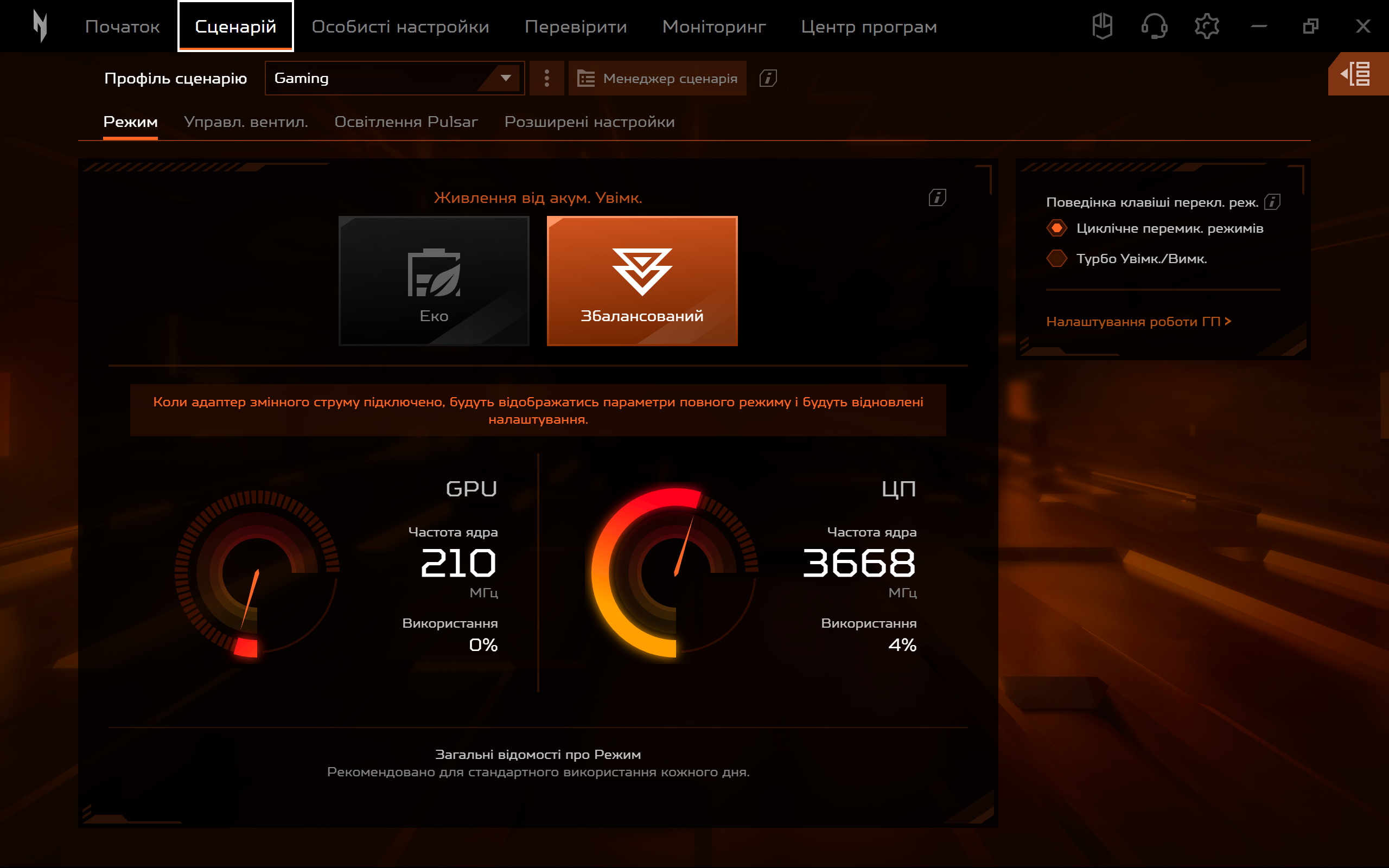Click the gauntlet icon in the top bar
This screenshot has height=868, width=1389.
click(1103, 25)
